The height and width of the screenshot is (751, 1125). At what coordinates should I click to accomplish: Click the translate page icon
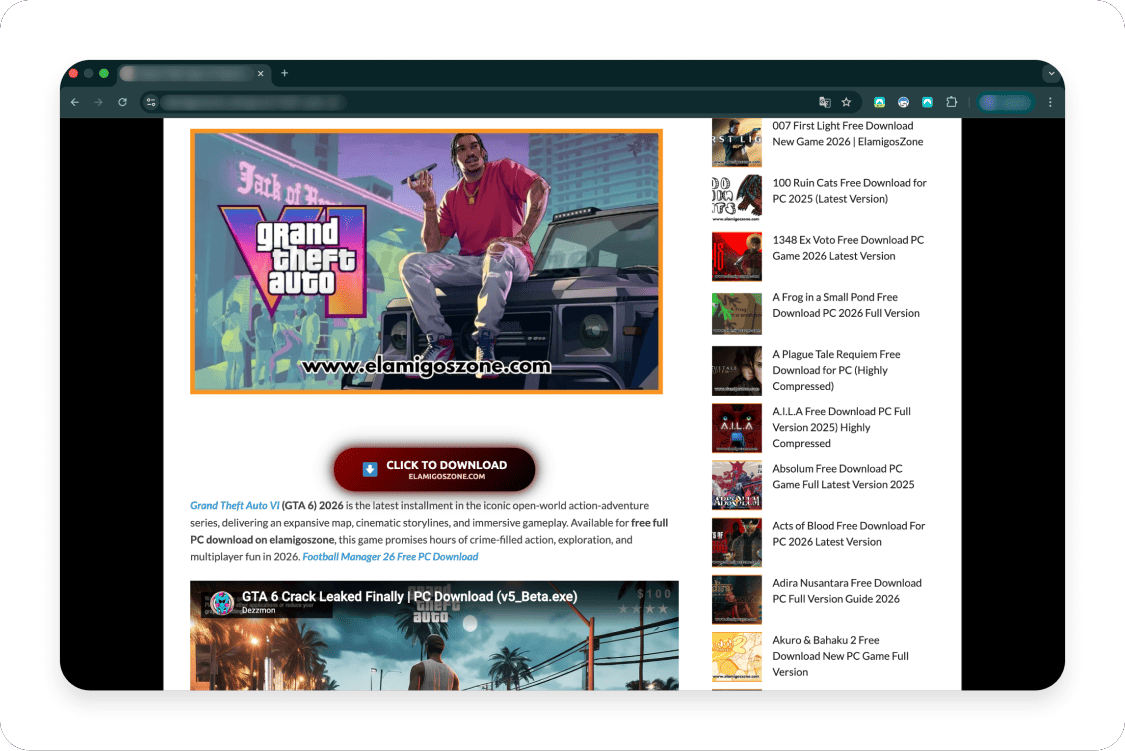pyautogui.click(x=824, y=103)
